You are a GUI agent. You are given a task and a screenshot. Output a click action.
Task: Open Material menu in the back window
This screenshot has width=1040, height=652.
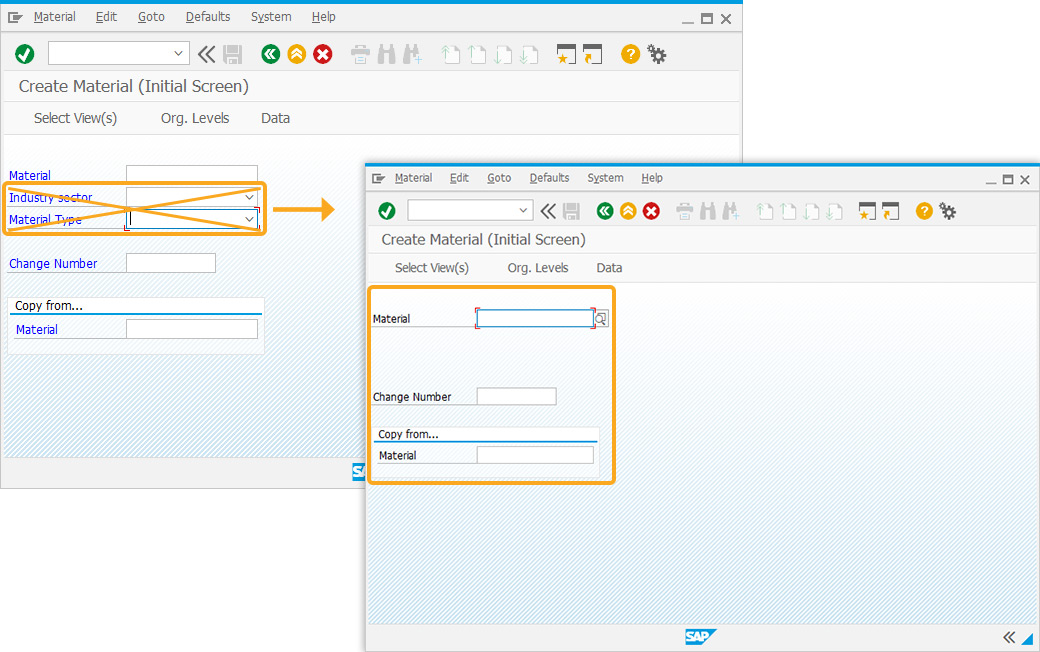pos(54,17)
